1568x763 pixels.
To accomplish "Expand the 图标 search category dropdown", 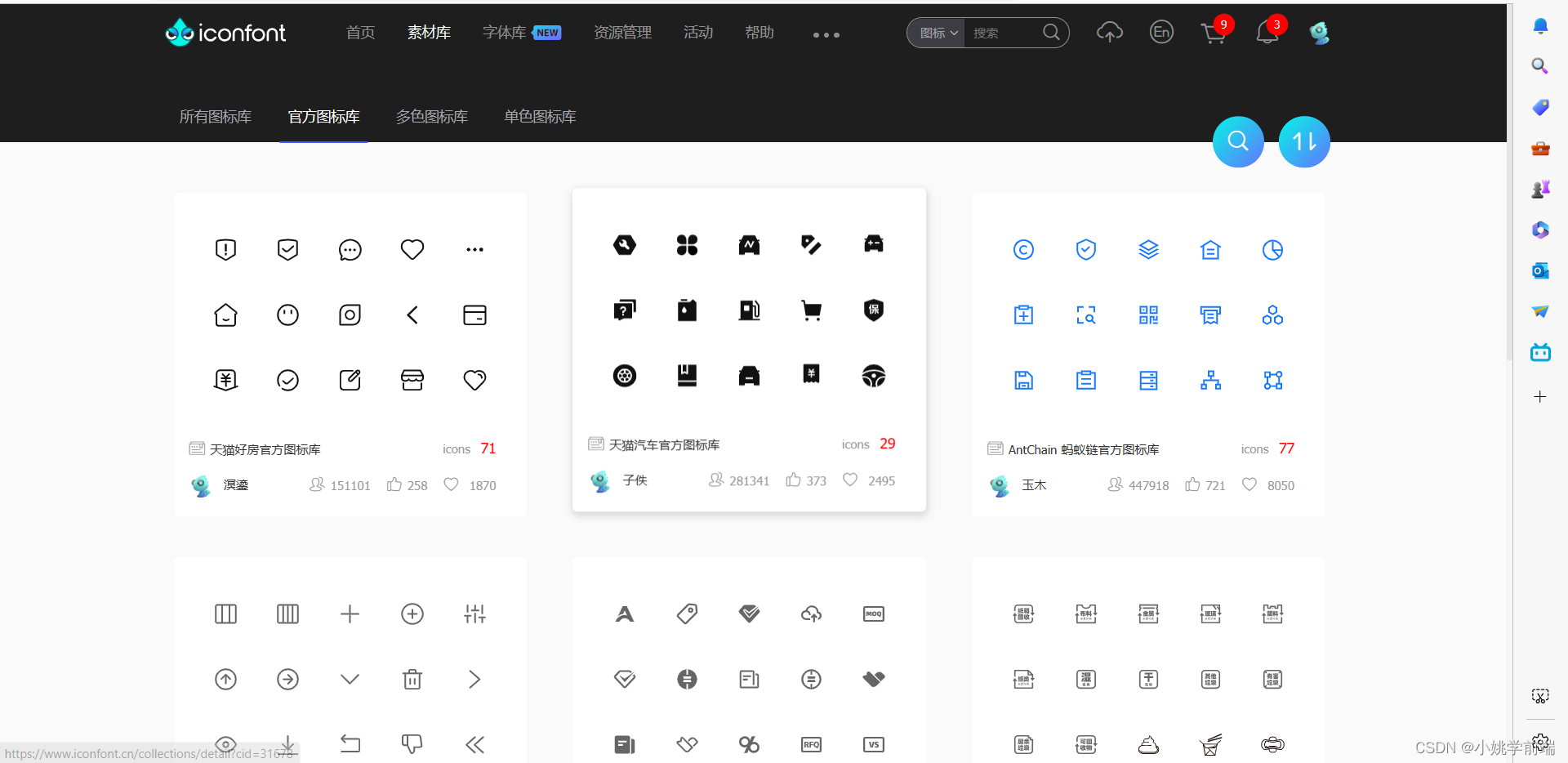I will (935, 33).
